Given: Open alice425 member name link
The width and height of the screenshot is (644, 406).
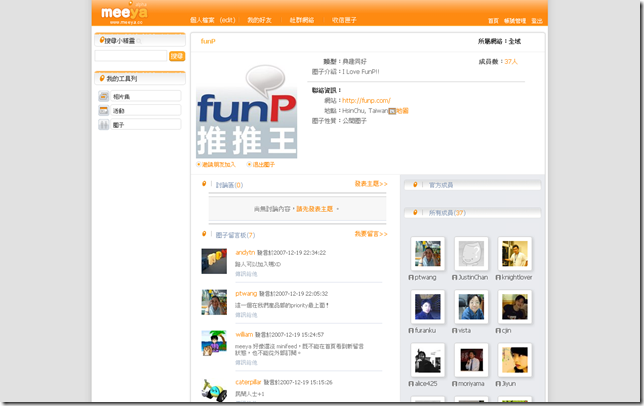Looking at the screenshot, I should [x=426, y=383].
